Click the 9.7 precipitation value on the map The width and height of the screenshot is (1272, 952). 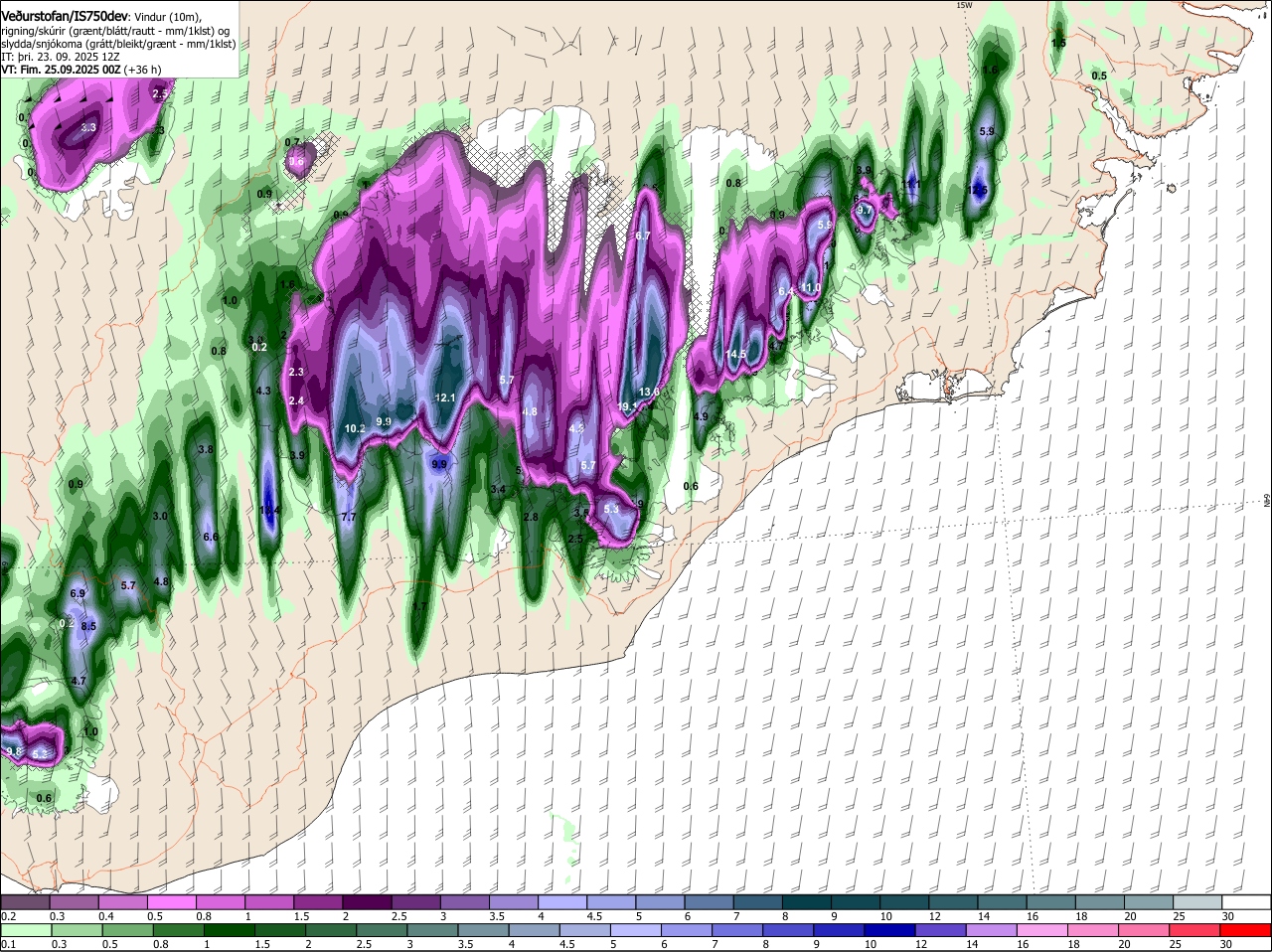(x=865, y=210)
